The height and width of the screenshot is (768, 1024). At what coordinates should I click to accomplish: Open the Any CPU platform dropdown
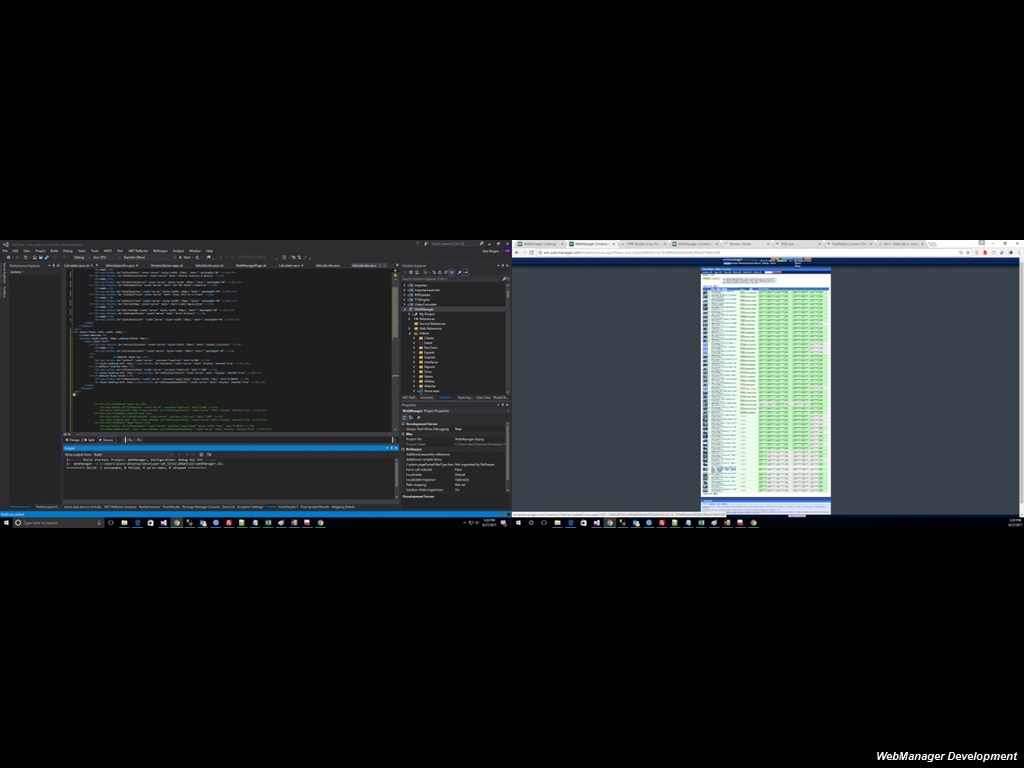[100, 257]
